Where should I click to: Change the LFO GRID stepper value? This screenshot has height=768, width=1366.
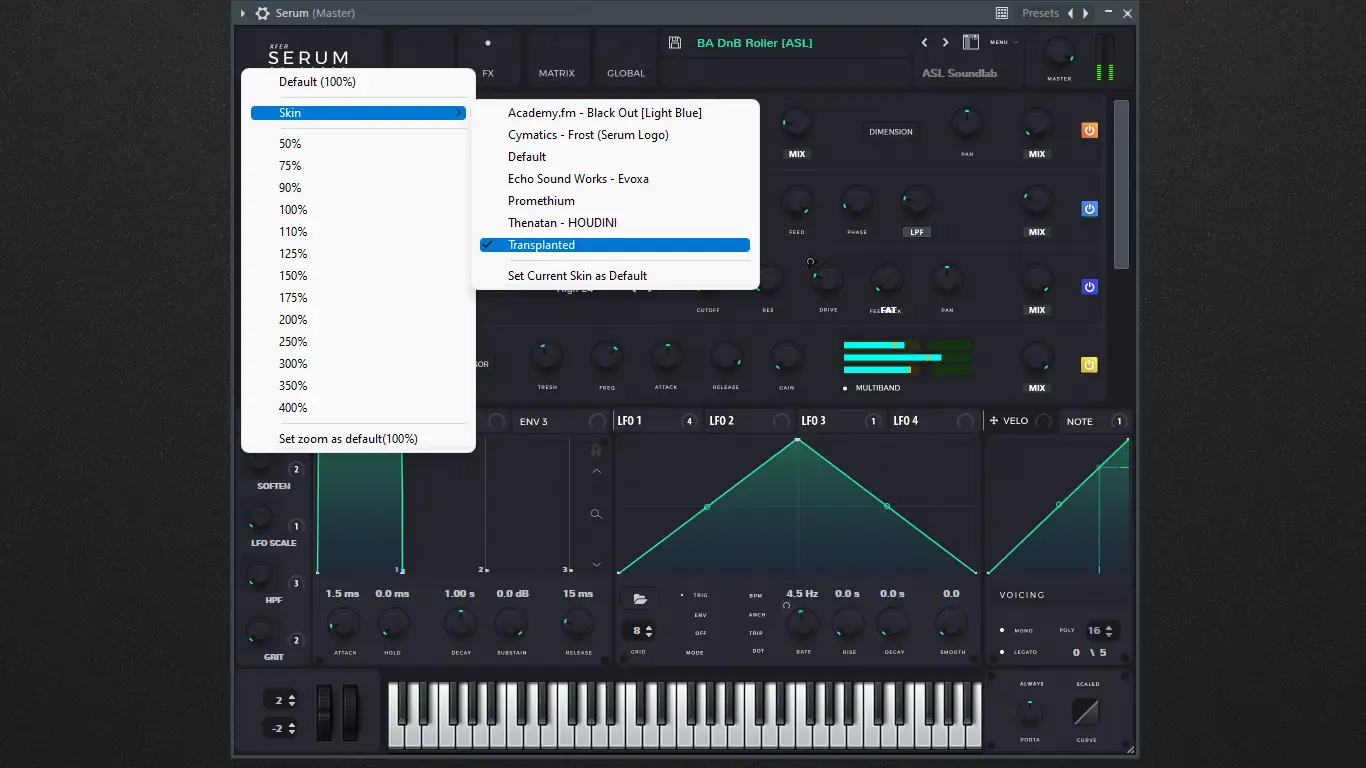click(639, 631)
